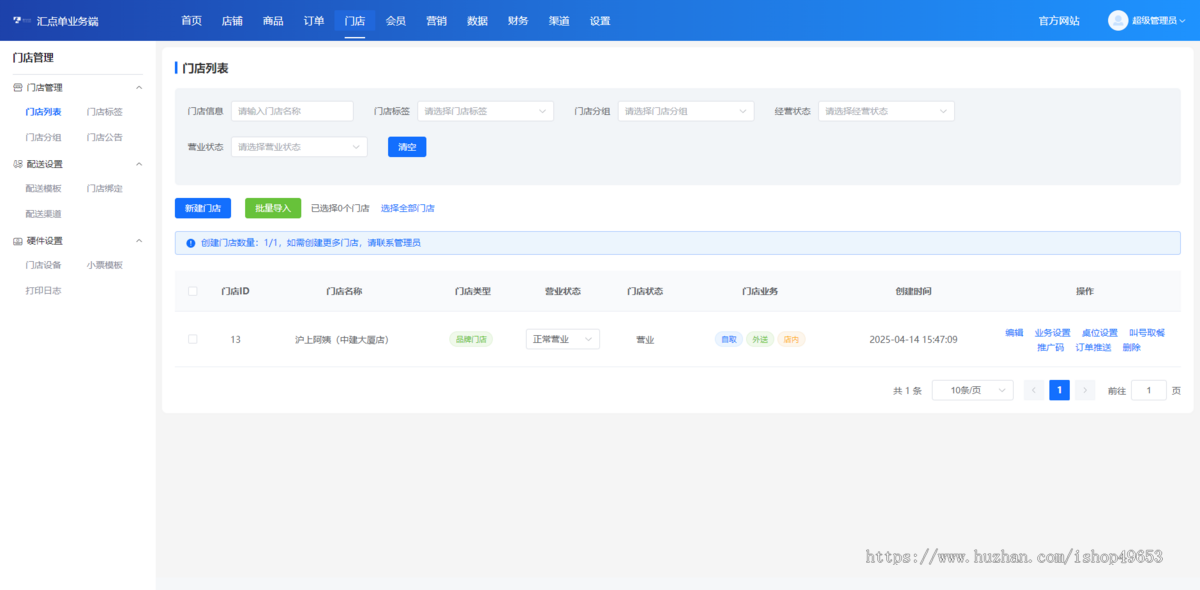Select 门店分组 in sidebar

[43, 137]
